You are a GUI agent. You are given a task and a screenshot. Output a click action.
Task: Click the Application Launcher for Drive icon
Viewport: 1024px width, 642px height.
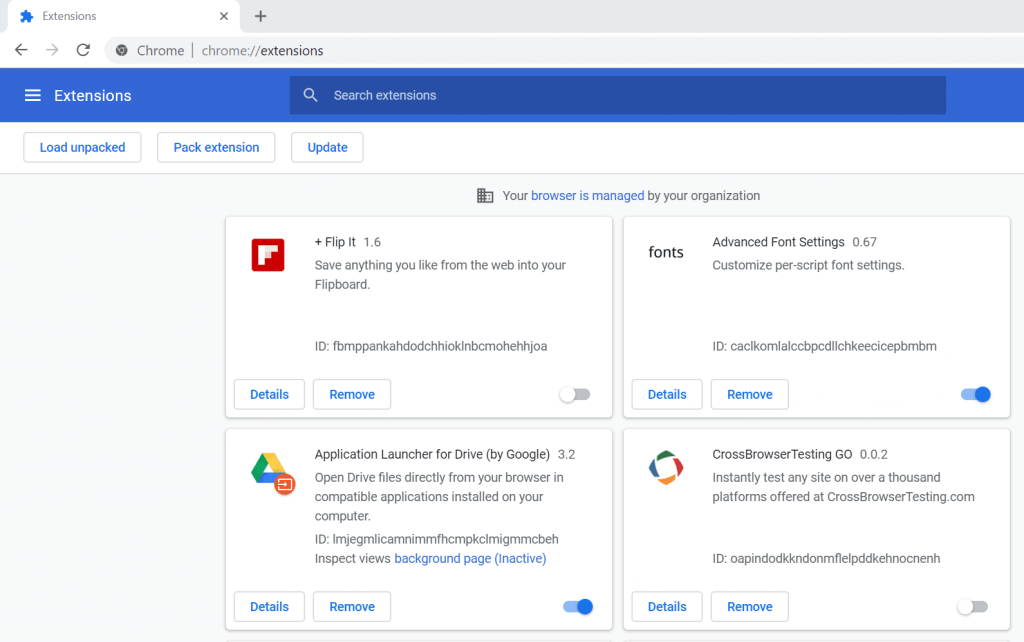[x=272, y=473]
